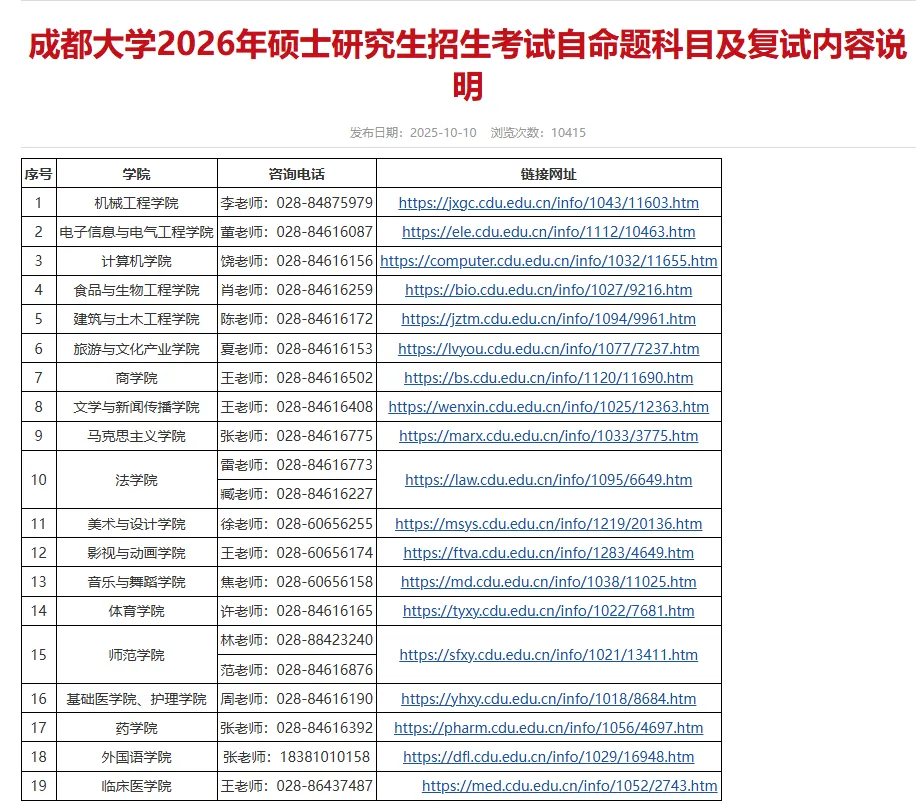Image resolution: width=918 pixels, height=810 pixels.
Task: Click phone 王老师: 028-86437487
Action: coord(297,786)
